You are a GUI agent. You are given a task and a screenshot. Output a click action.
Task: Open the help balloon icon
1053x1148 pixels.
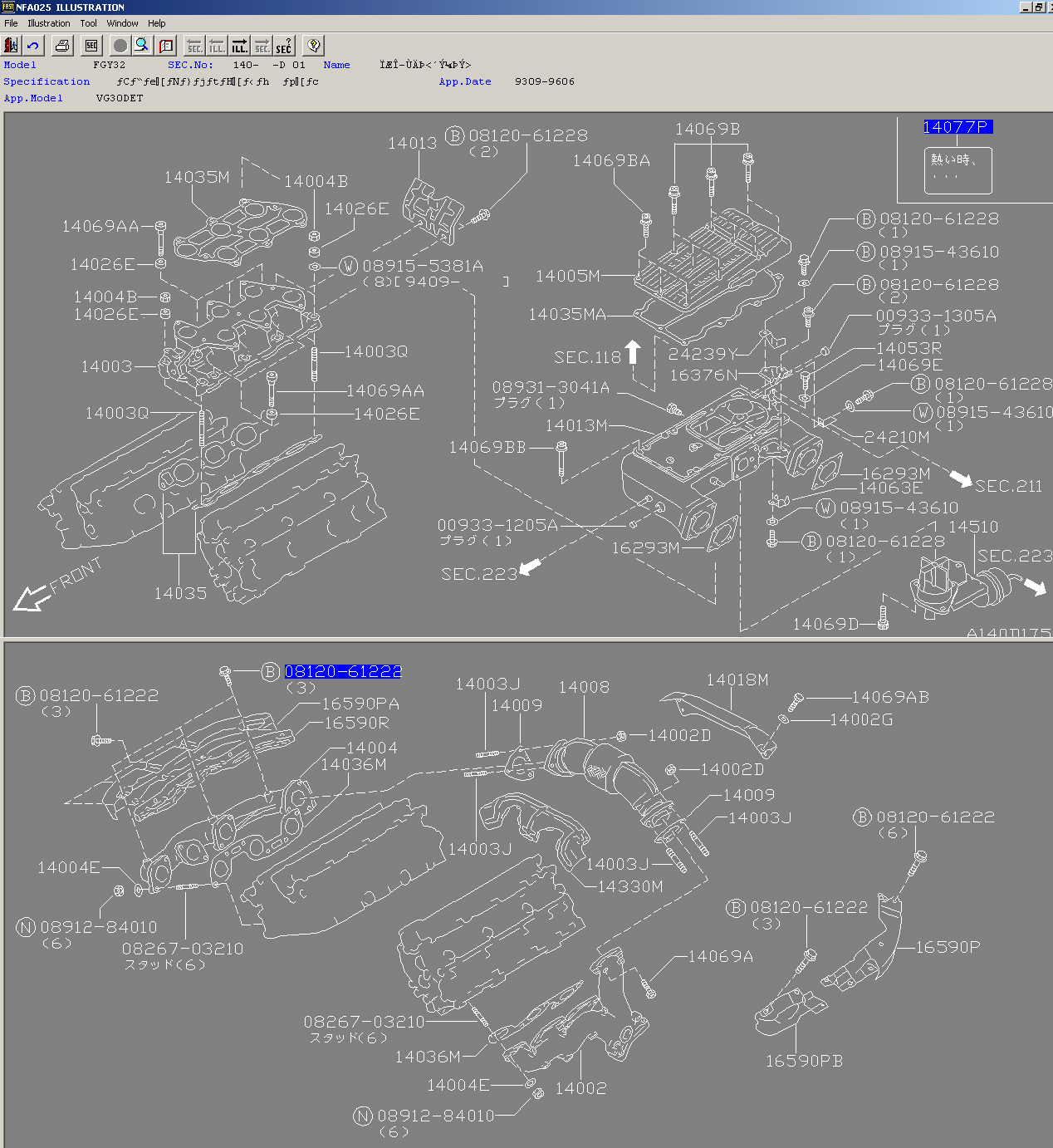[x=313, y=46]
